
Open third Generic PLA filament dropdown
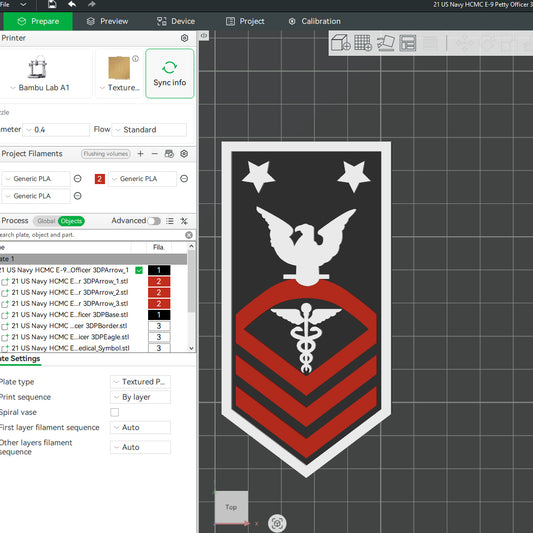36,196
